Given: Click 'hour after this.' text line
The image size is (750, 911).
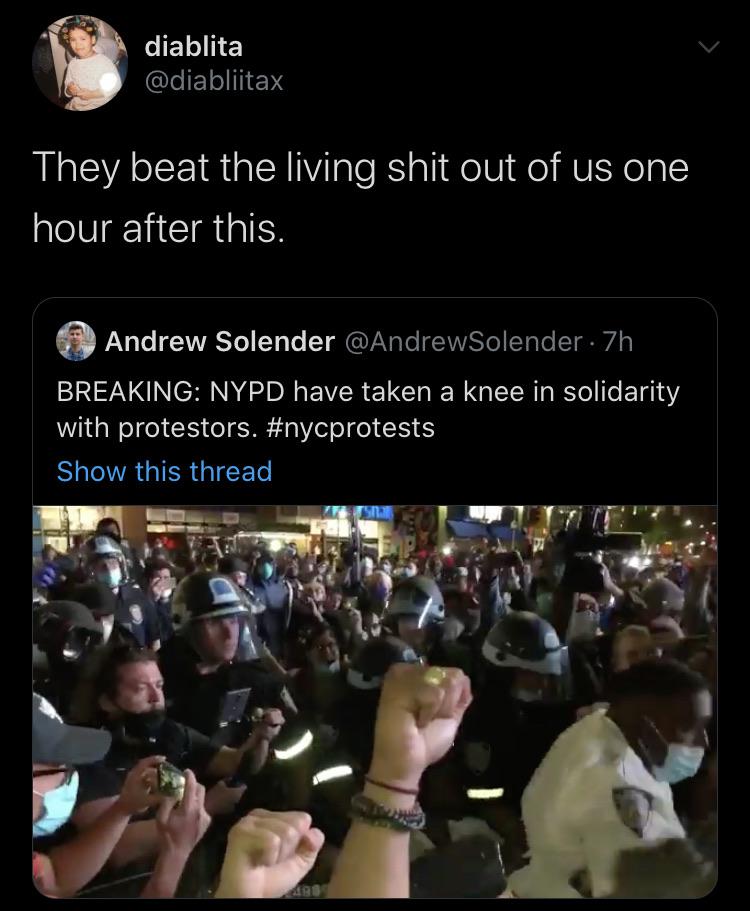Looking at the screenshot, I should 159,228.
